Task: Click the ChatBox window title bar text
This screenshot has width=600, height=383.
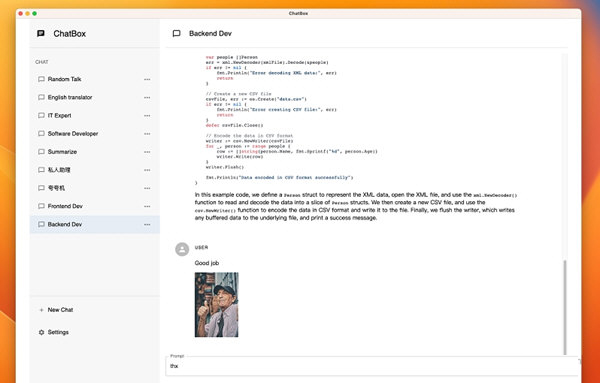Action: pyautogui.click(x=298, y=13)
